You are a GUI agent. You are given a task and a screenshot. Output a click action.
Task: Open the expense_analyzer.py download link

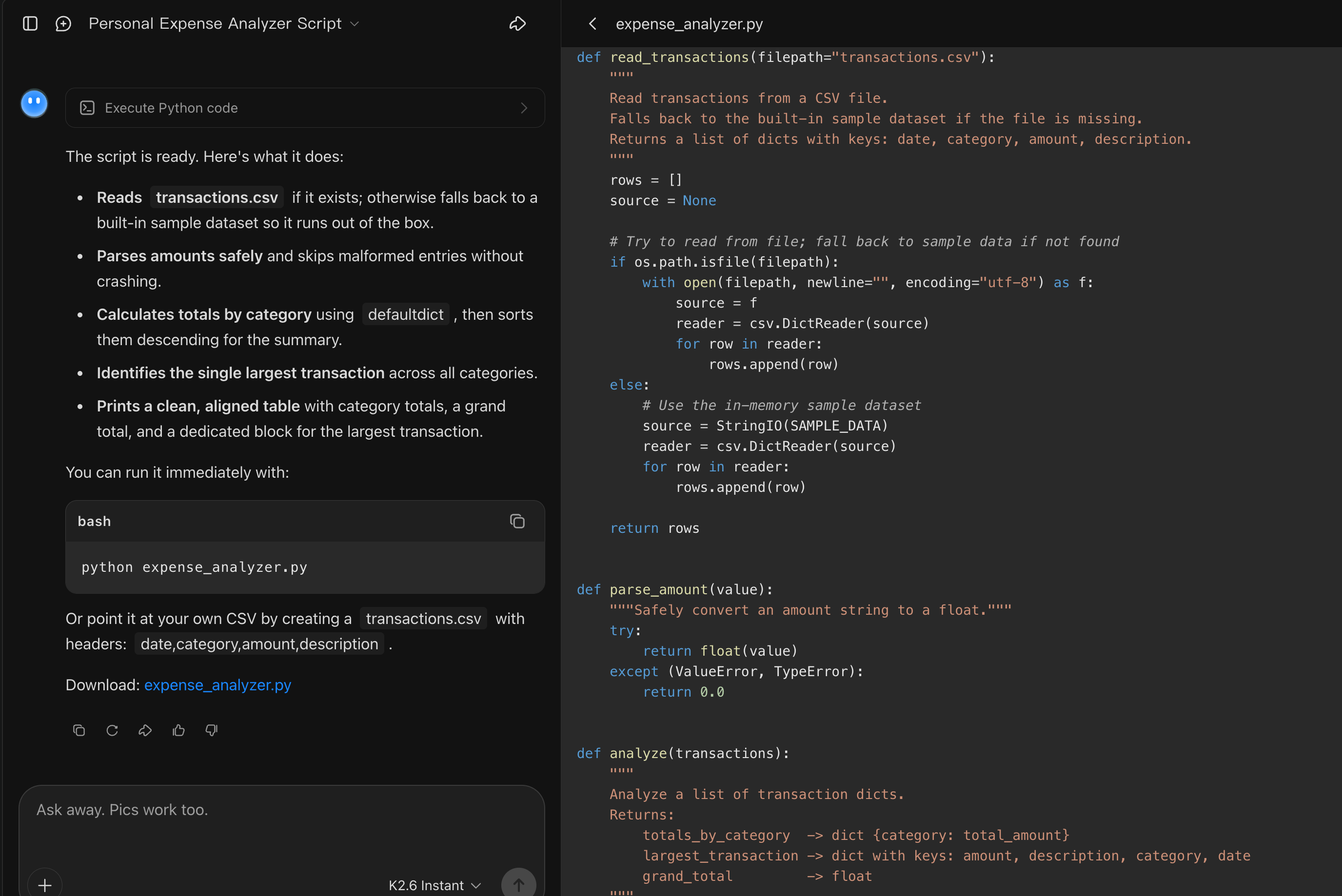click(218, 684)
